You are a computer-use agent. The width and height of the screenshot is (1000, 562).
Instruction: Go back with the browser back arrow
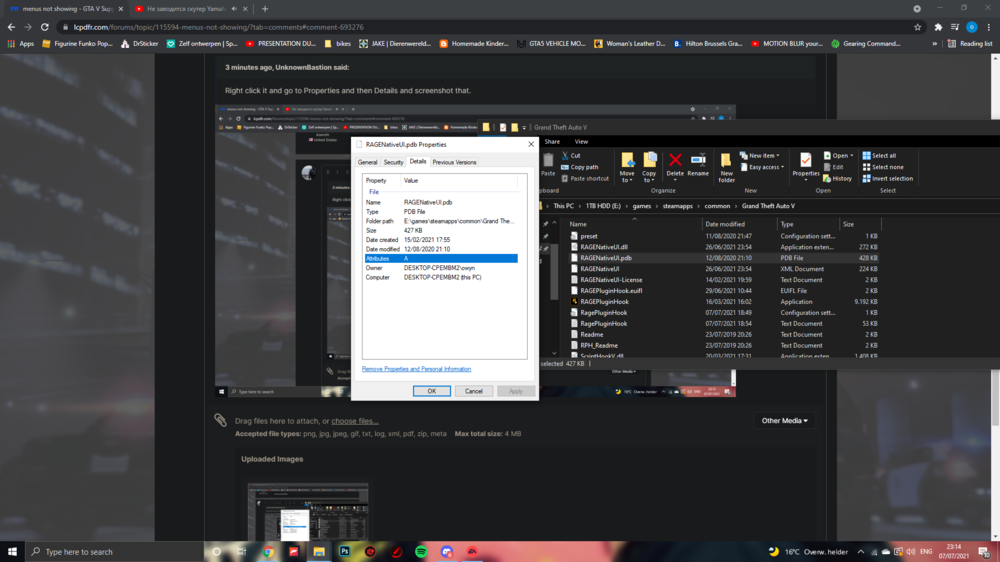(x=11, y=27)
